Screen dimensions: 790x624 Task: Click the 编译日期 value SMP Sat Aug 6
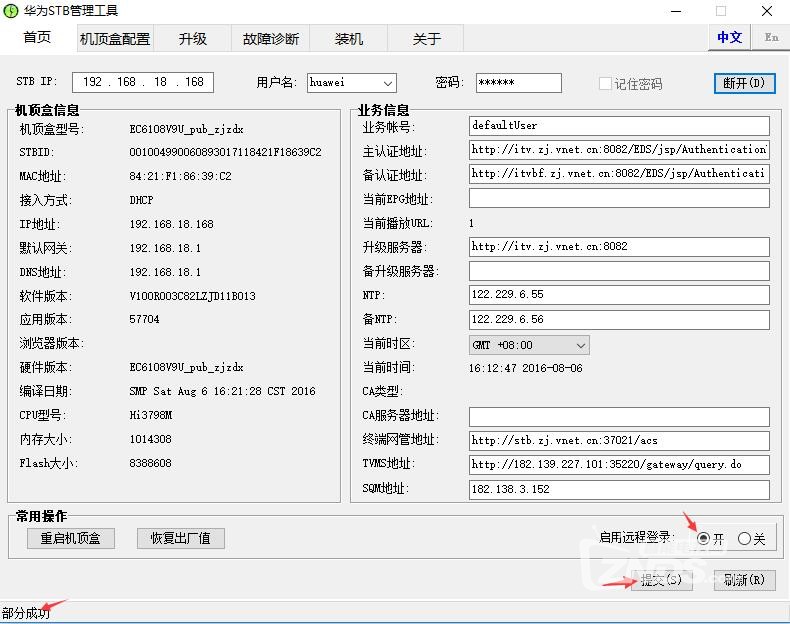click(x=222, y=391)
